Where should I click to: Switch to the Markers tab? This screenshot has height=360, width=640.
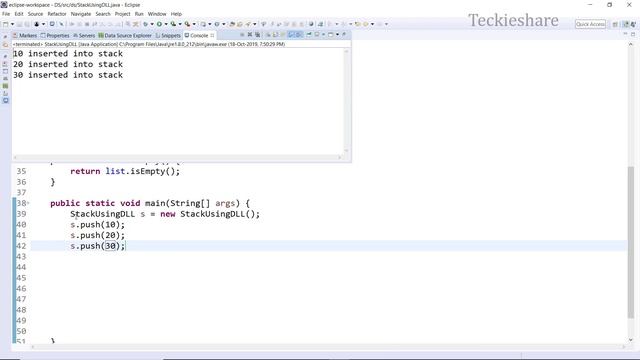[x=24, y=36]
